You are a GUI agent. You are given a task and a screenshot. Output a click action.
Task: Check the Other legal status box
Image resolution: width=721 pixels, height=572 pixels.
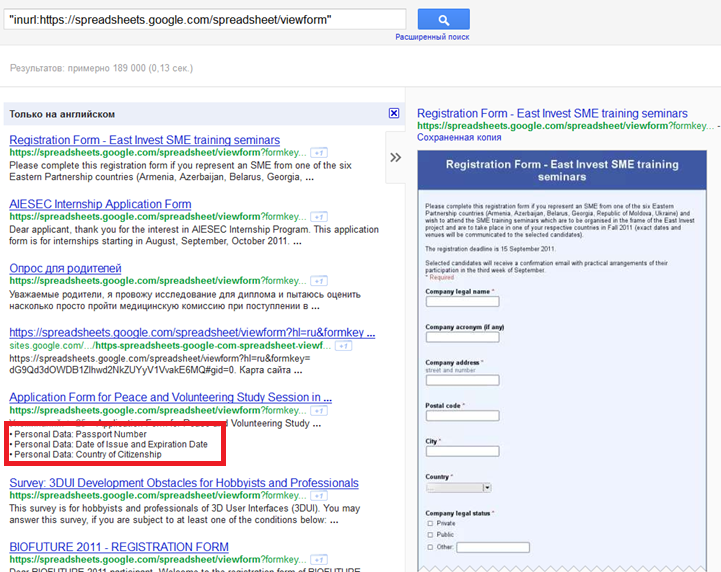click(x=430, y=547)
